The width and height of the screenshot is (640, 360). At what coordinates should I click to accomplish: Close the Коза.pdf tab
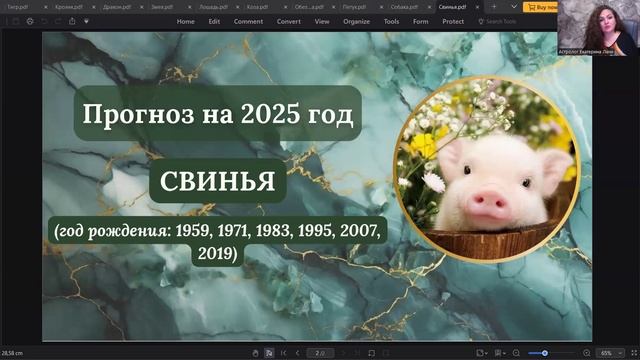click(285, 7)
